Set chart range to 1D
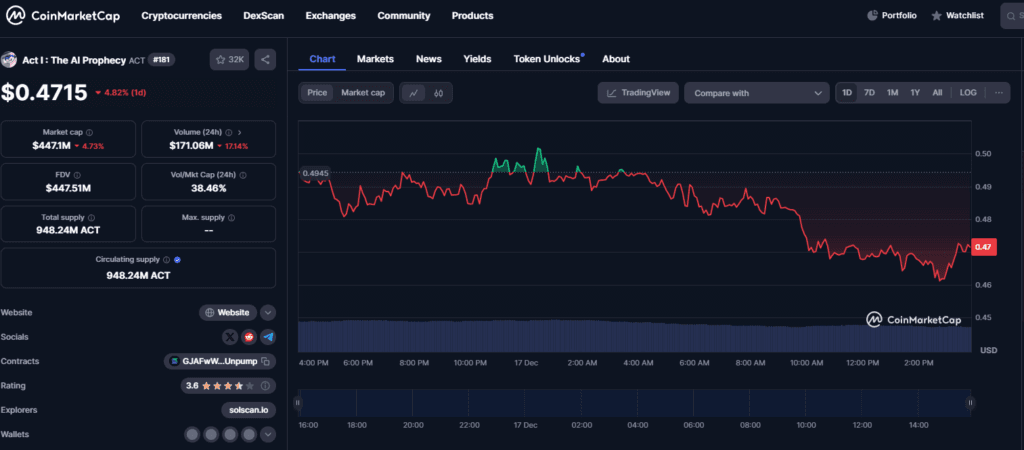Viewport: 1024px width, 450px height. coord(847,93)
